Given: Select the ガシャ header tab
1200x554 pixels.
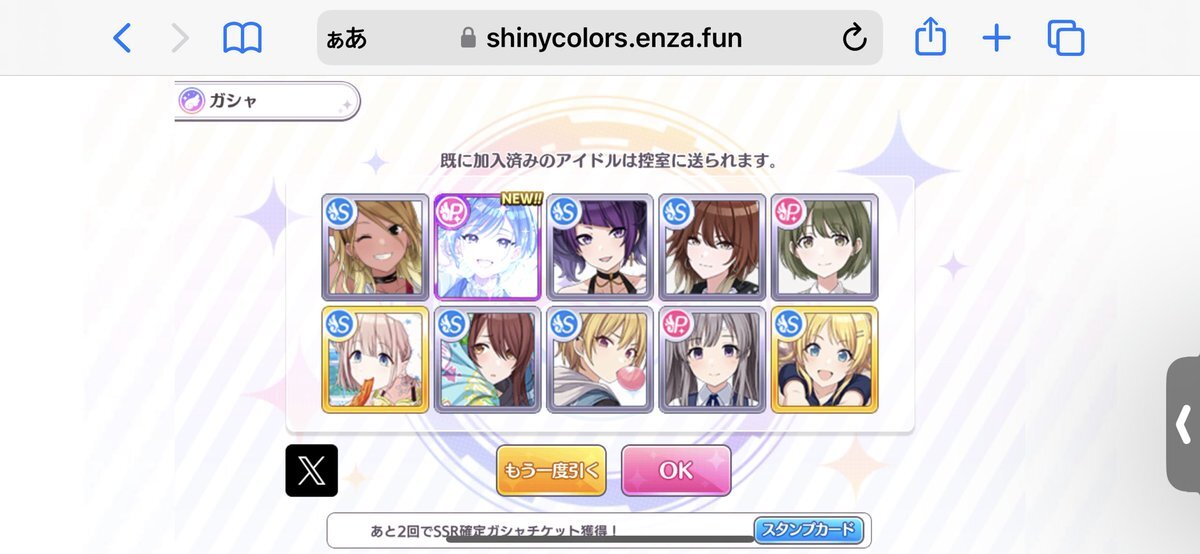Looking at the screenshot, I should 267,101.
